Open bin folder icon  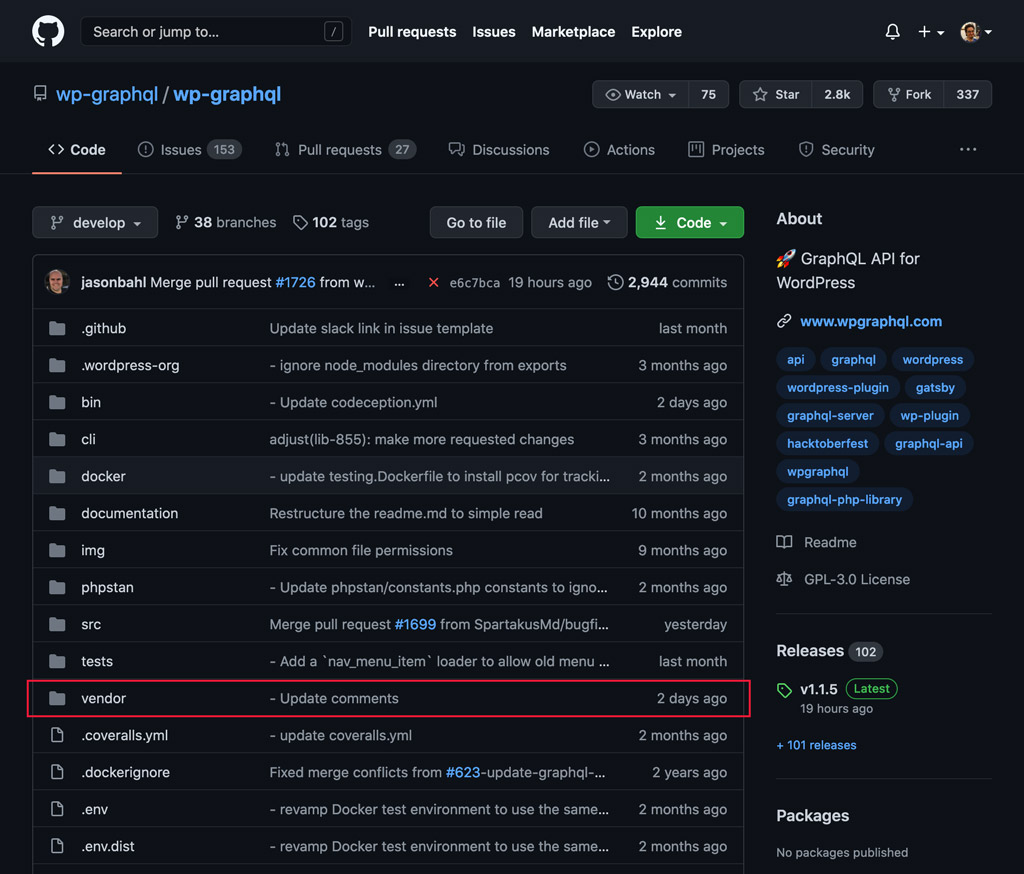coord(57,402)
